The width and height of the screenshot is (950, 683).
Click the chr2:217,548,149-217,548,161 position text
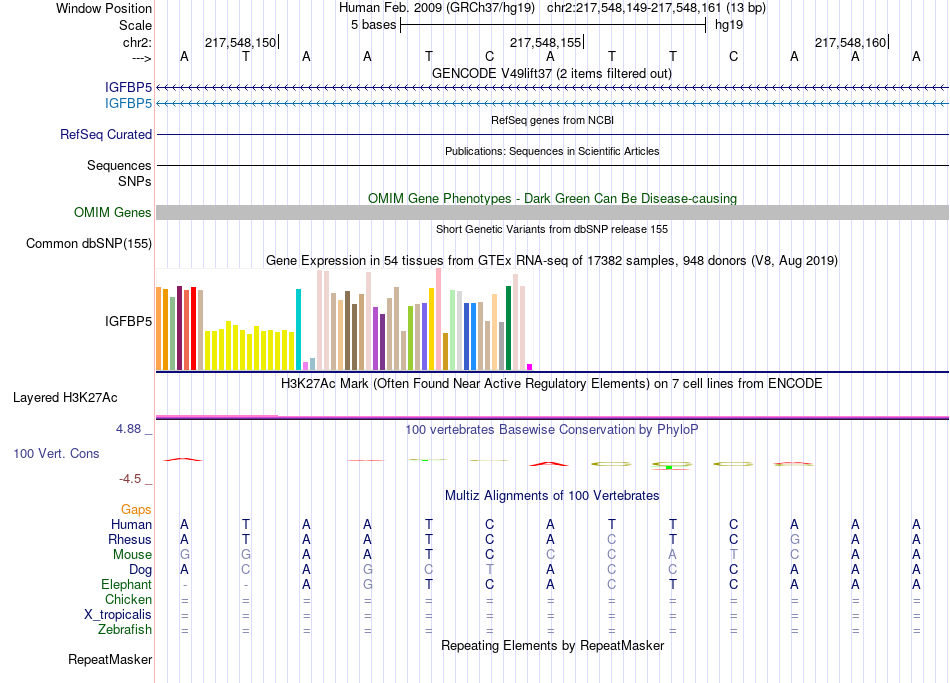click(656, 8)
